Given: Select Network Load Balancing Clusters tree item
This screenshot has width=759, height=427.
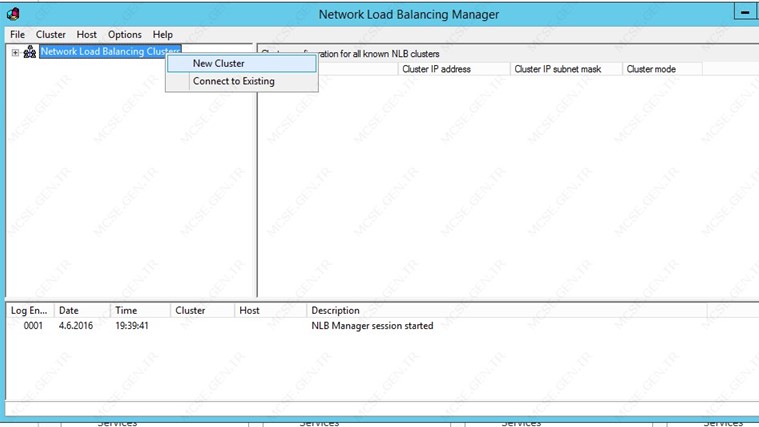Looking at the screenshot, I should [110, 51].
